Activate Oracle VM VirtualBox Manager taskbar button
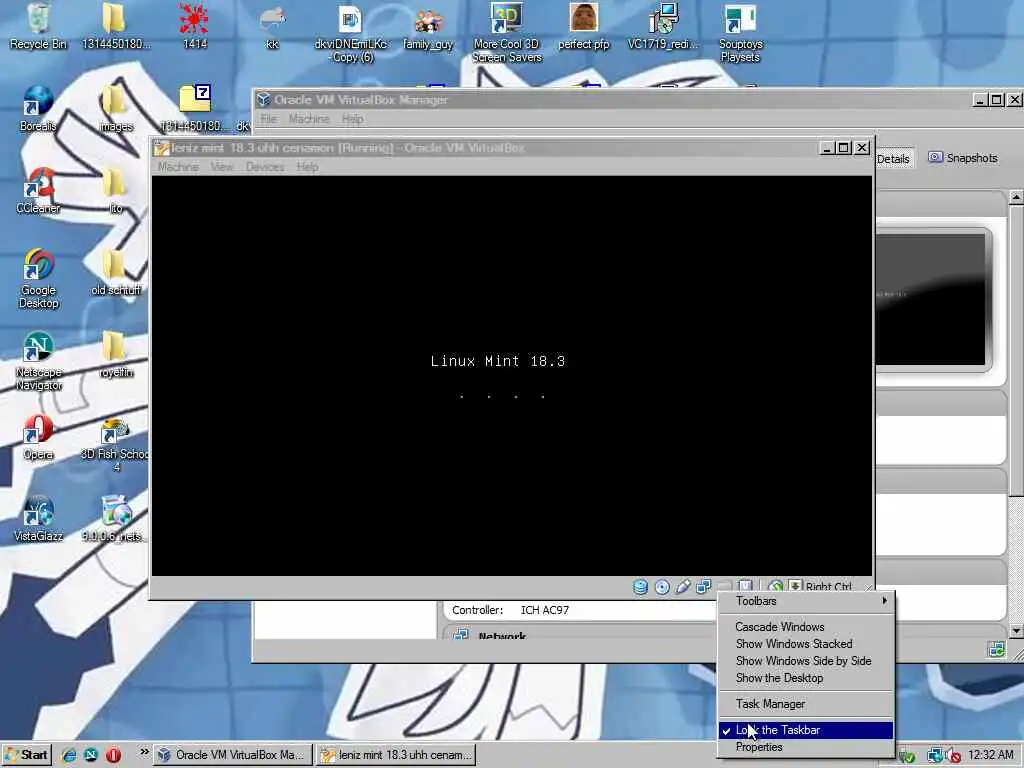The width and height of the screenshot is (1024, 768). click(233, 756)
